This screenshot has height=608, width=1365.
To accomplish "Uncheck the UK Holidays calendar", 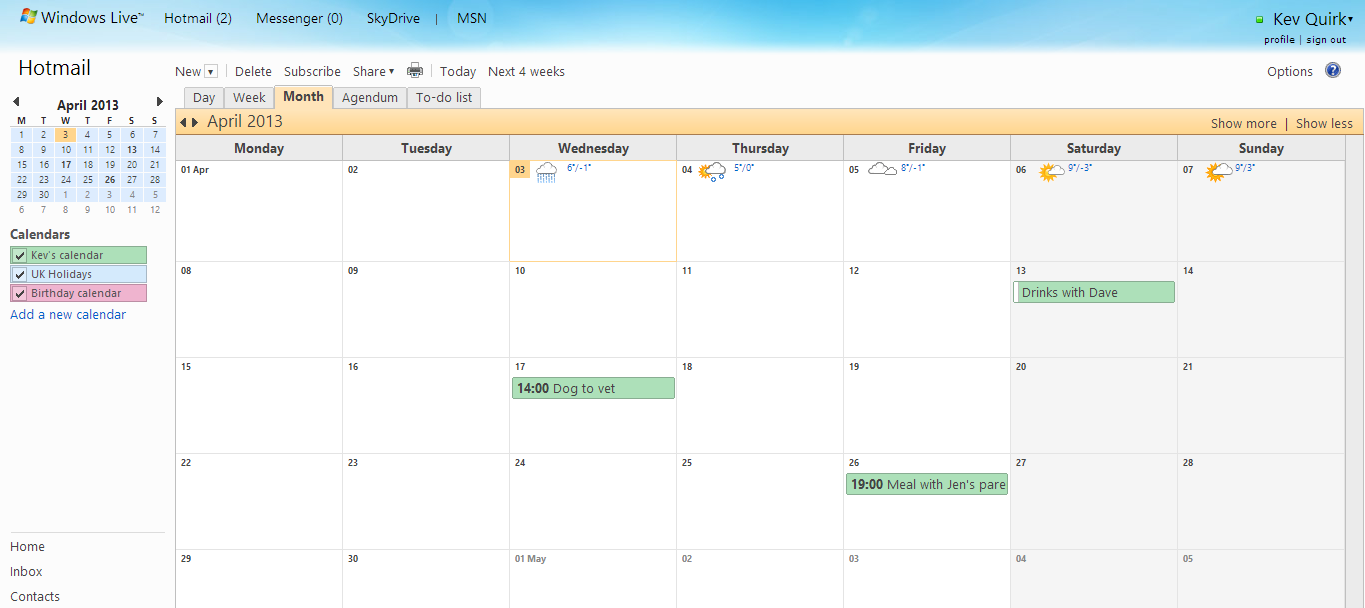I will [x=18, y=273].
